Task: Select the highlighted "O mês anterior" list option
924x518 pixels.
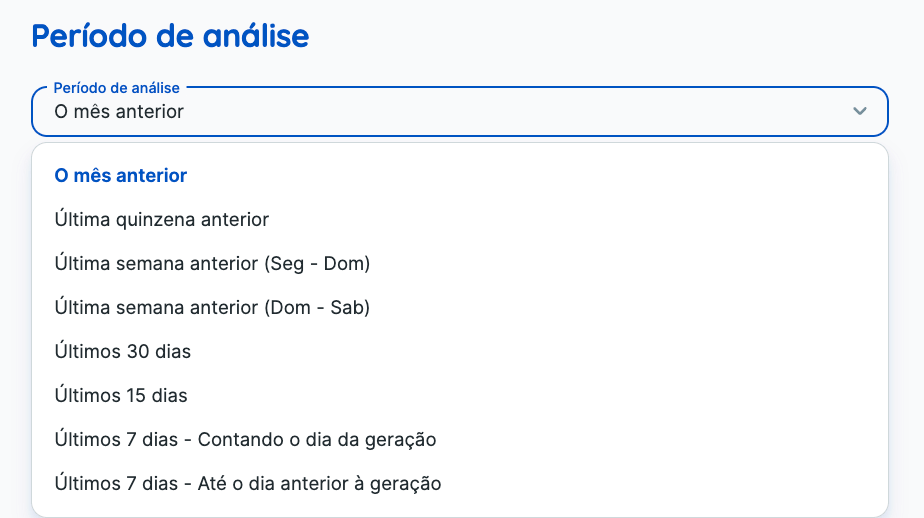Action: tap(121, 176)
